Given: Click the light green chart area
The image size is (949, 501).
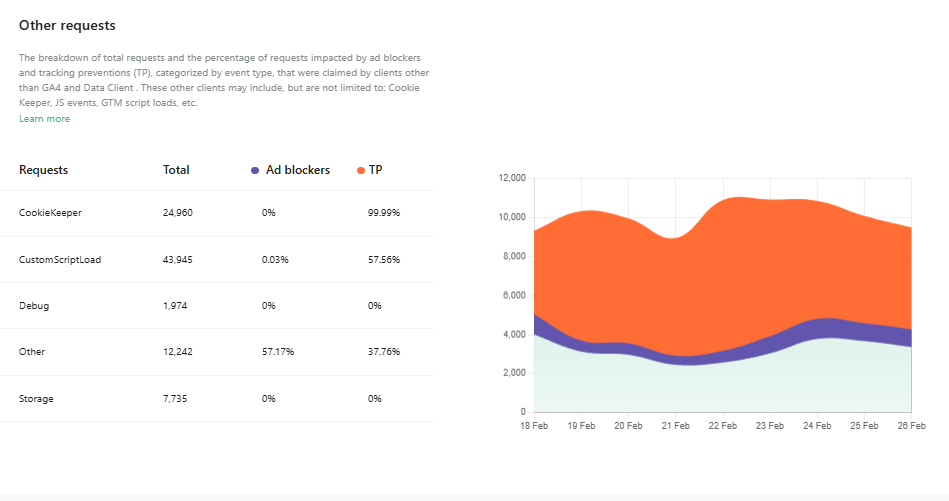Looking at the screenshot, I should point(720,388).
